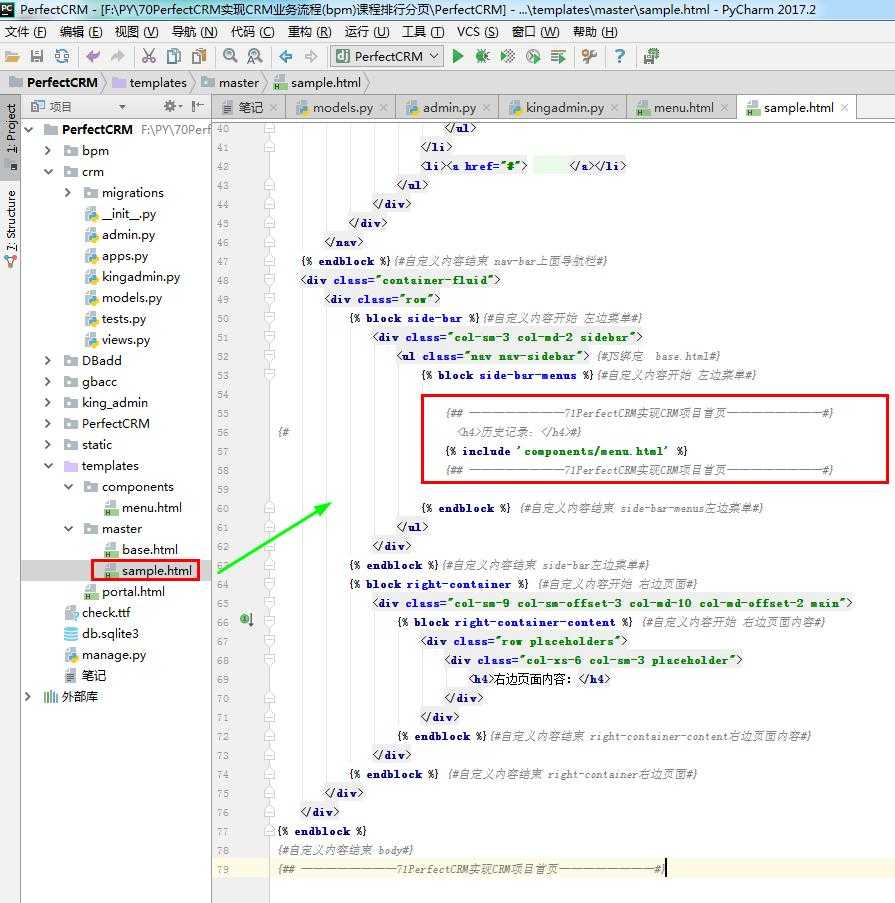Click the hide project panel icon
This screenshot has width=895, height=903.
coord(198,106)
